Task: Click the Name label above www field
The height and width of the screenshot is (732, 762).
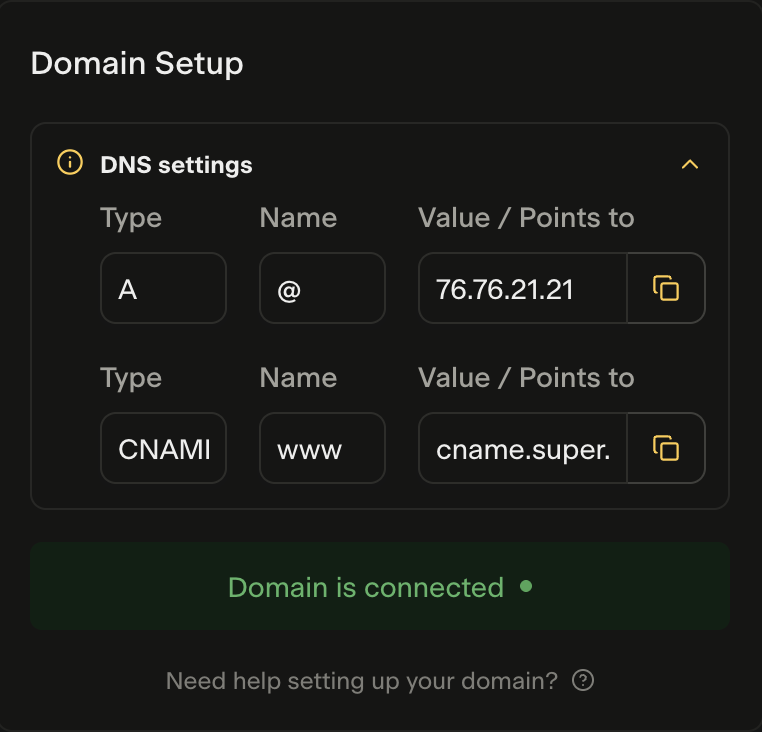Action: (x=298, y=378)
